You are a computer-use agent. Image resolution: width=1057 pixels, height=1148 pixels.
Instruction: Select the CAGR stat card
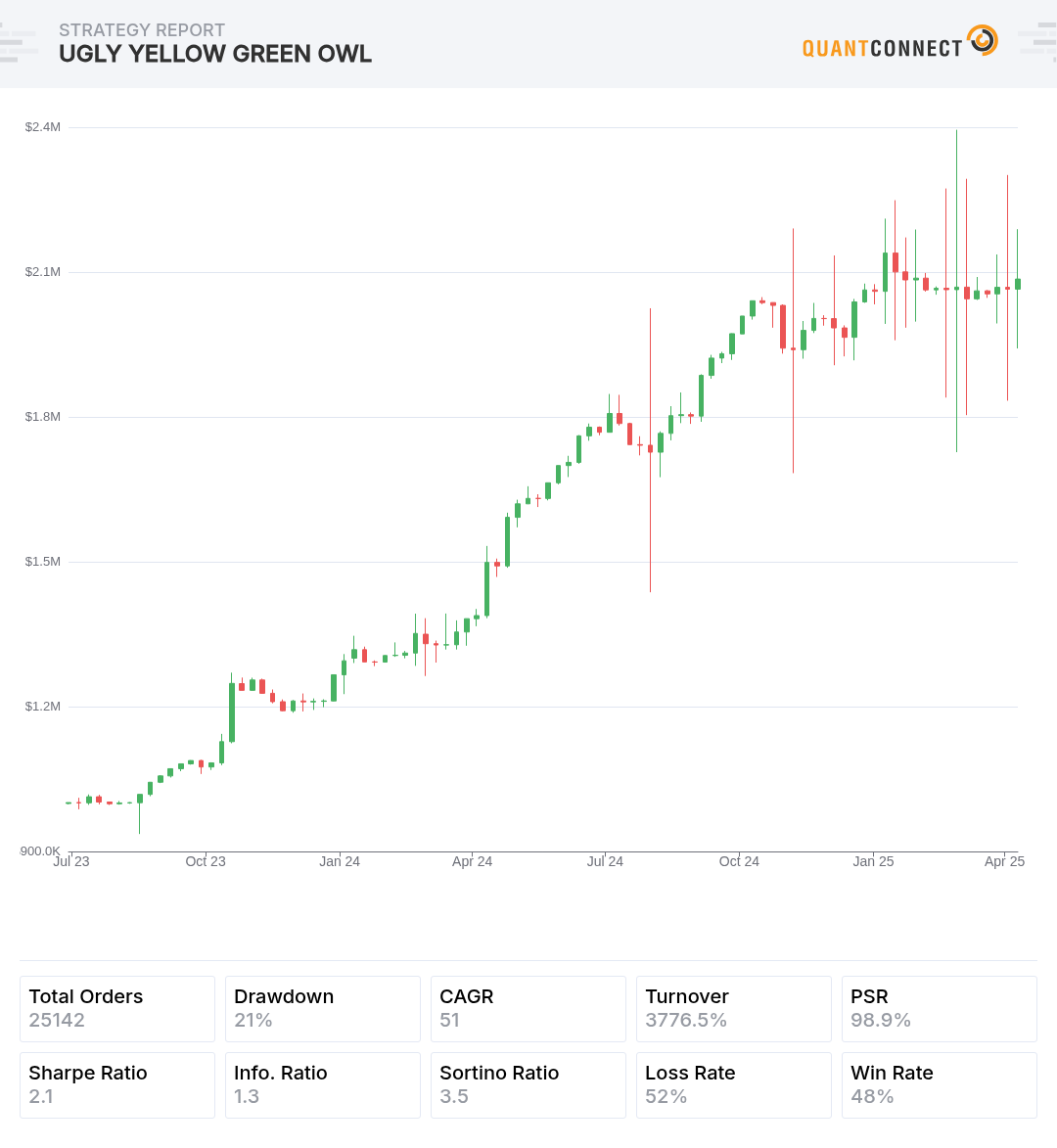(528, 1009)
